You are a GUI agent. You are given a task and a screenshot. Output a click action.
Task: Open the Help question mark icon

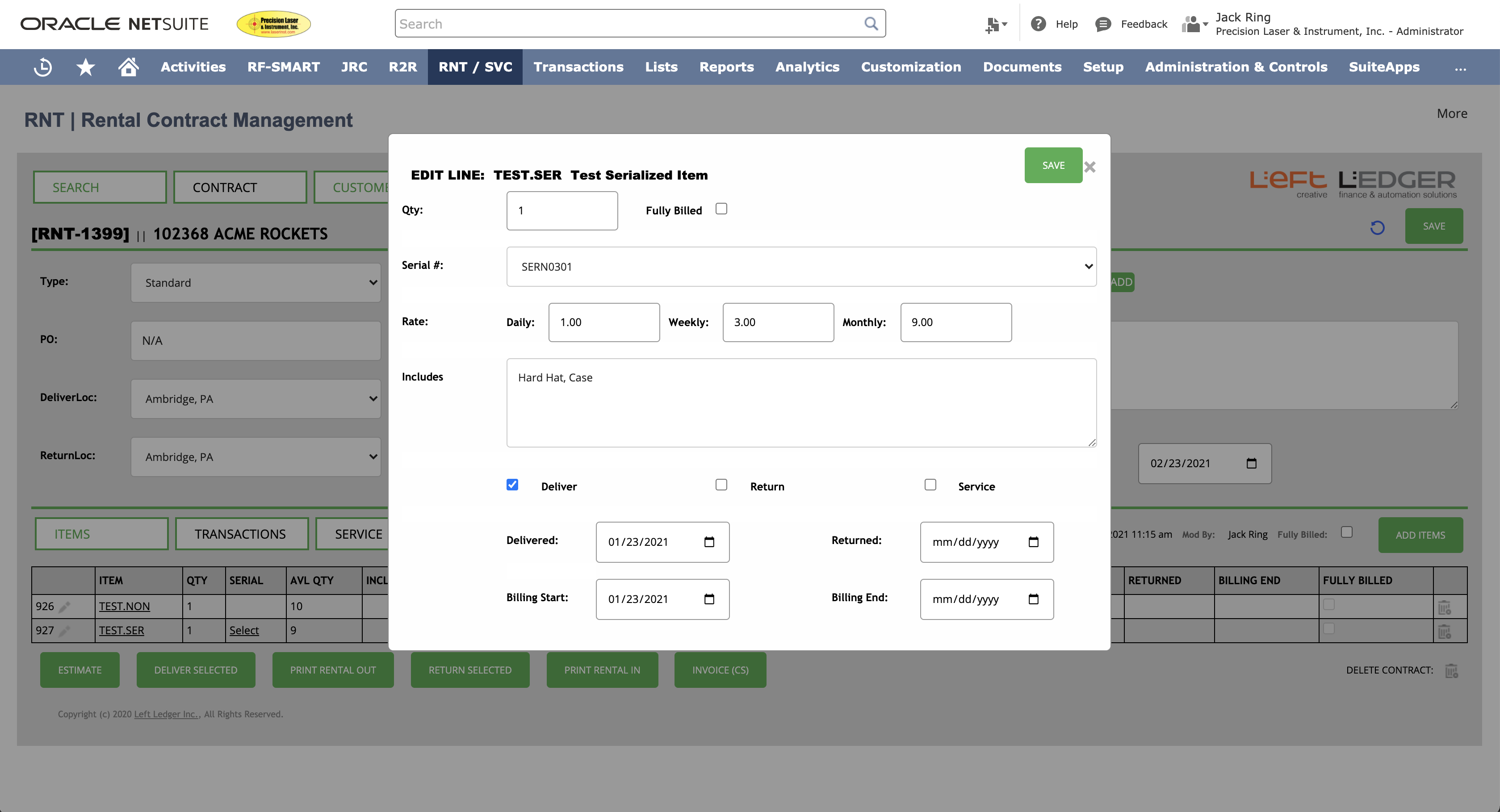(x=1038, y=24)
